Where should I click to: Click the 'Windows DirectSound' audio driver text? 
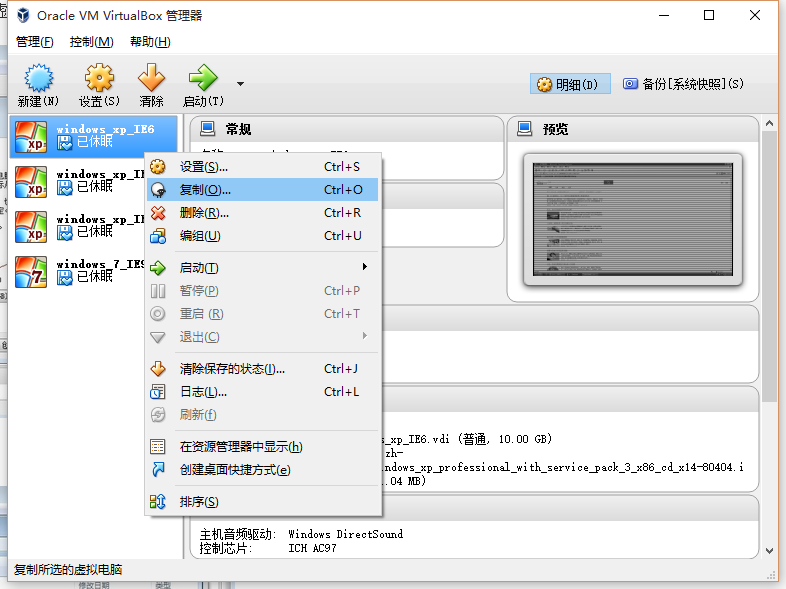345,534
